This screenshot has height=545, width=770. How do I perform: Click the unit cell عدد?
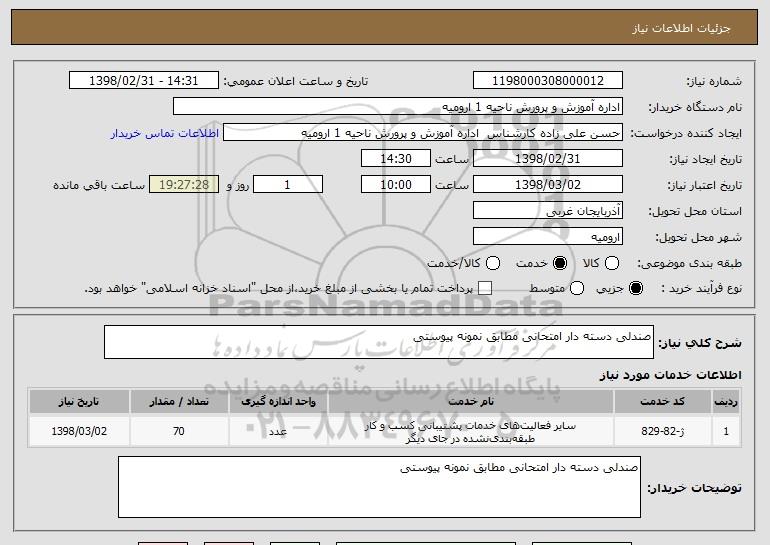tap(278, 432)
